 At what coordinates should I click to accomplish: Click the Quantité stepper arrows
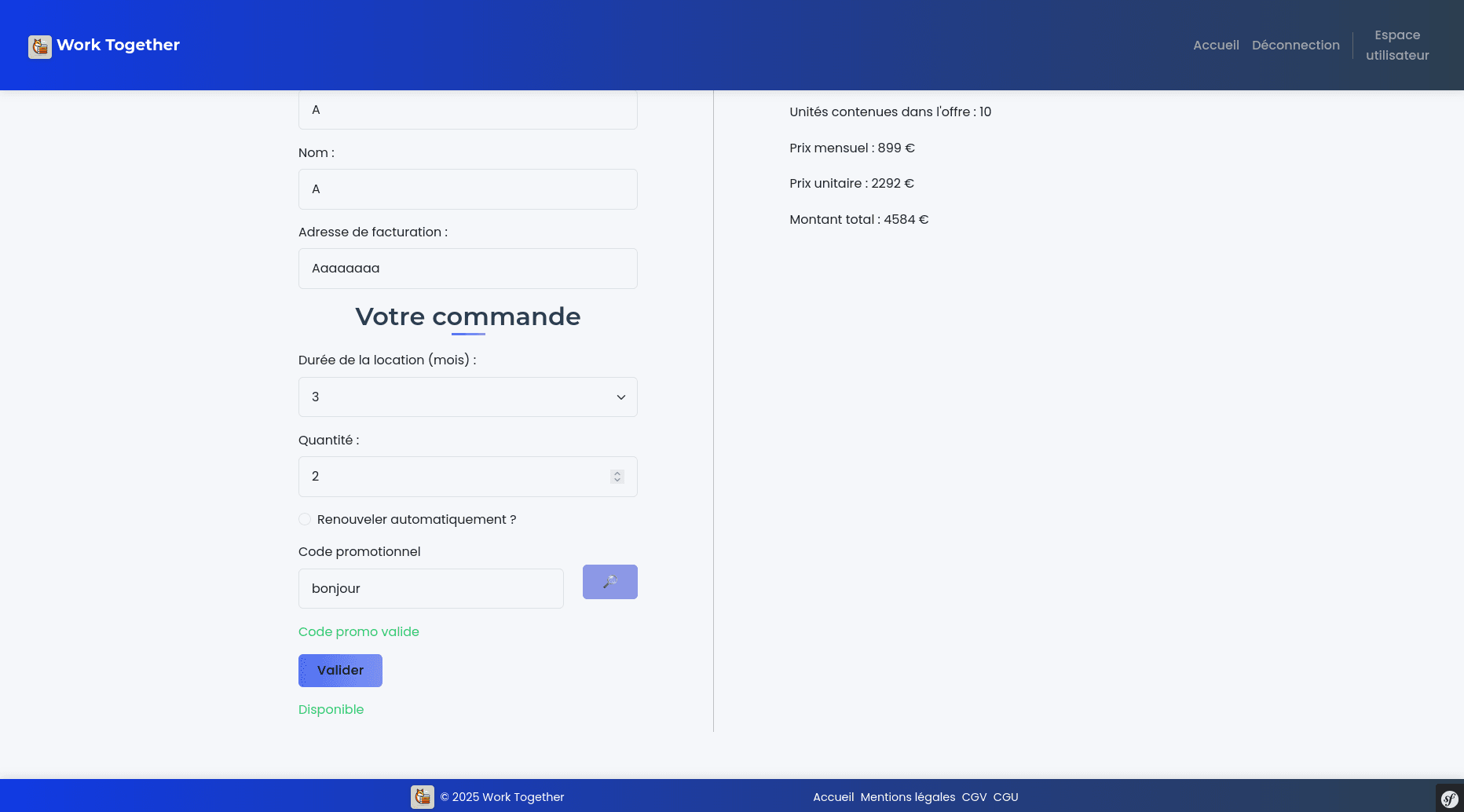(617, 477)
